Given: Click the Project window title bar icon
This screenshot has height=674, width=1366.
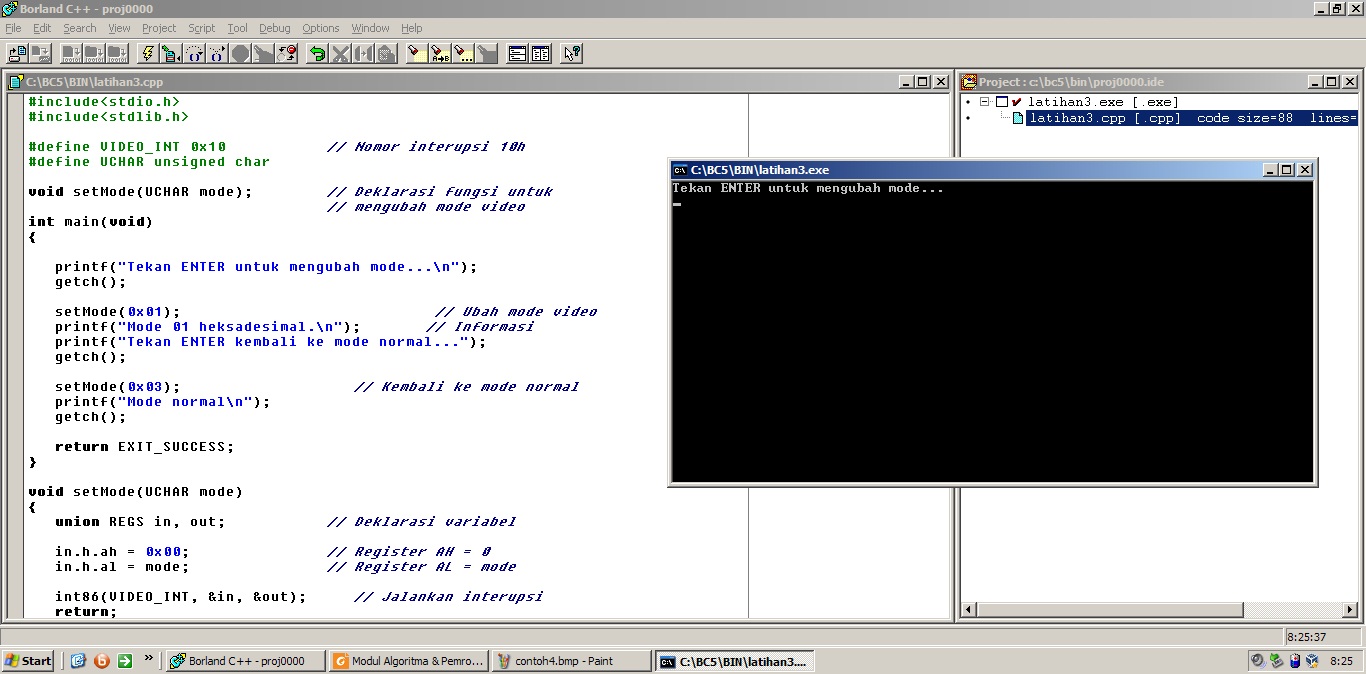Looking at the screenshot, I should [x=969, y=82].
